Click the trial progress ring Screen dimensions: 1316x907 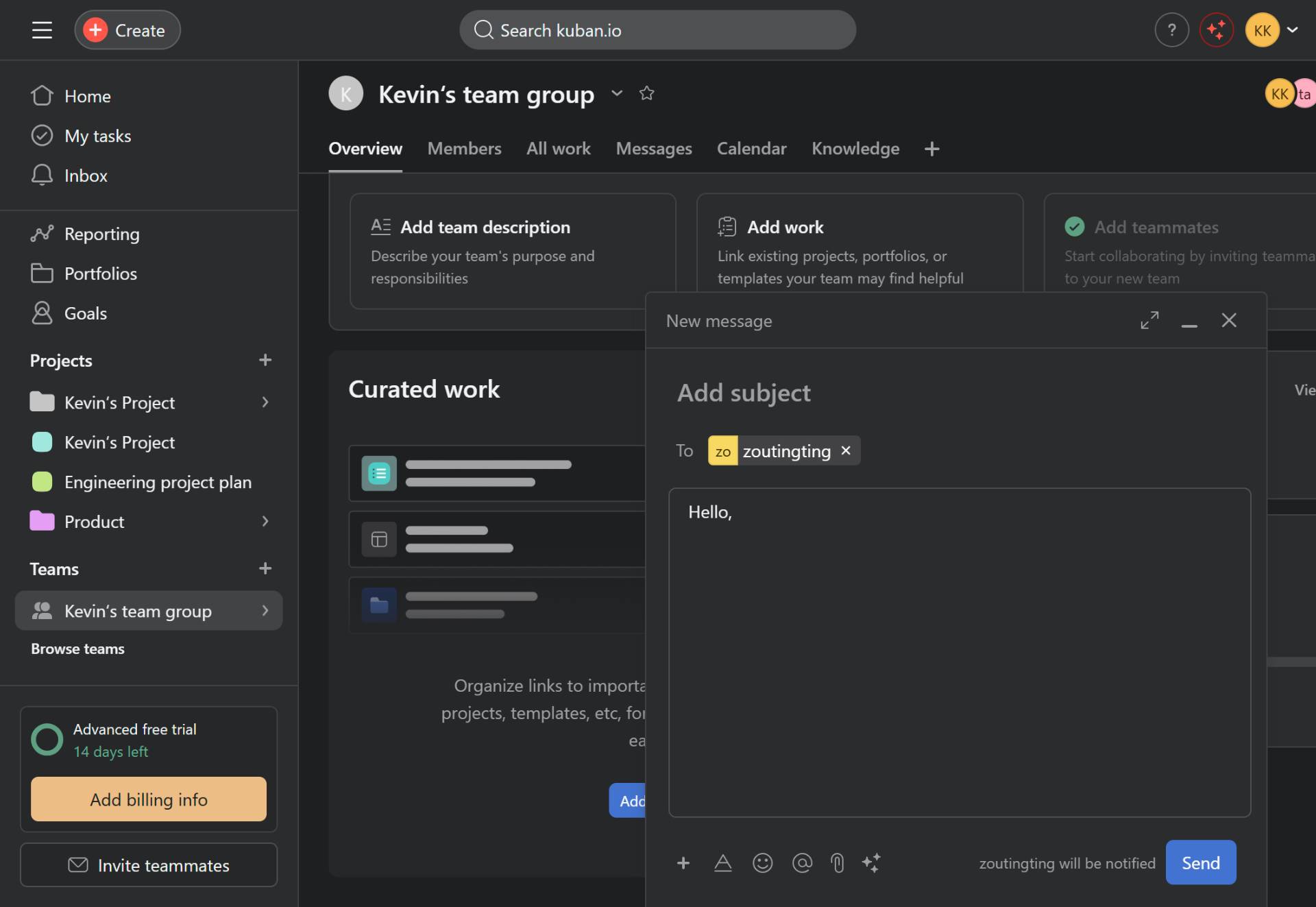pyautogui.click(x=47, y=740)
